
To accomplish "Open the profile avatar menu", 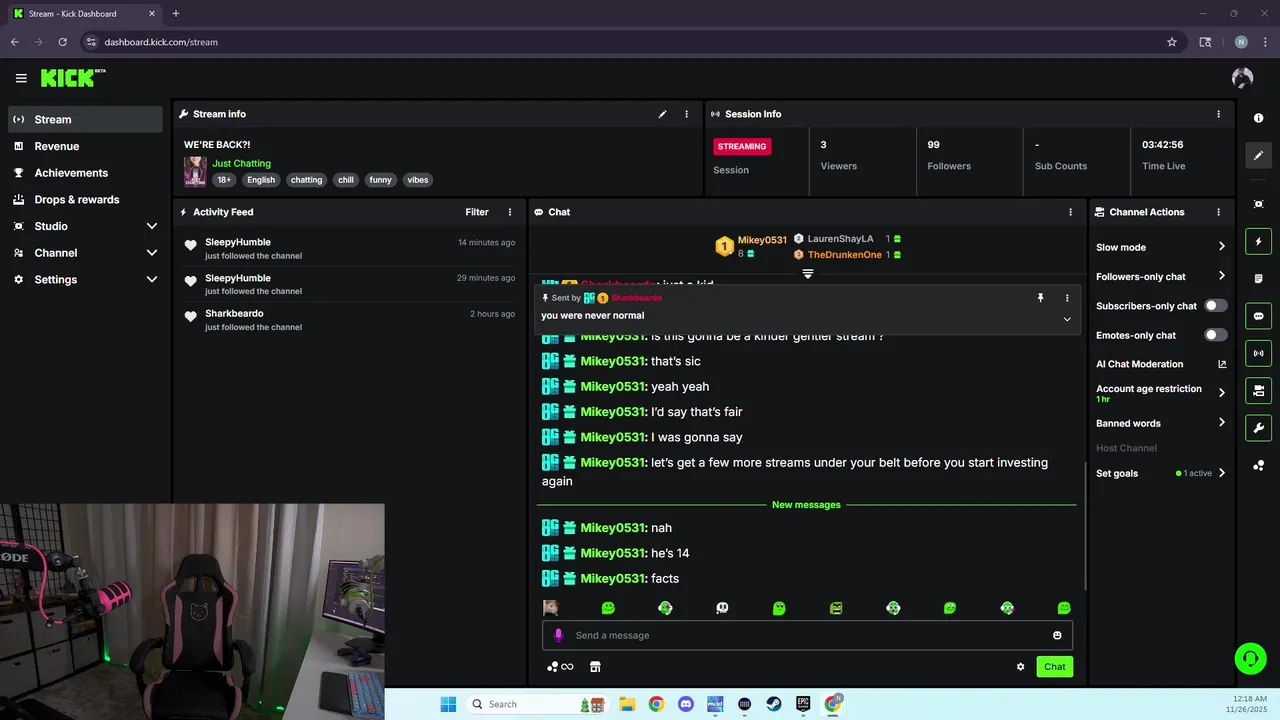I will 1243,78.
